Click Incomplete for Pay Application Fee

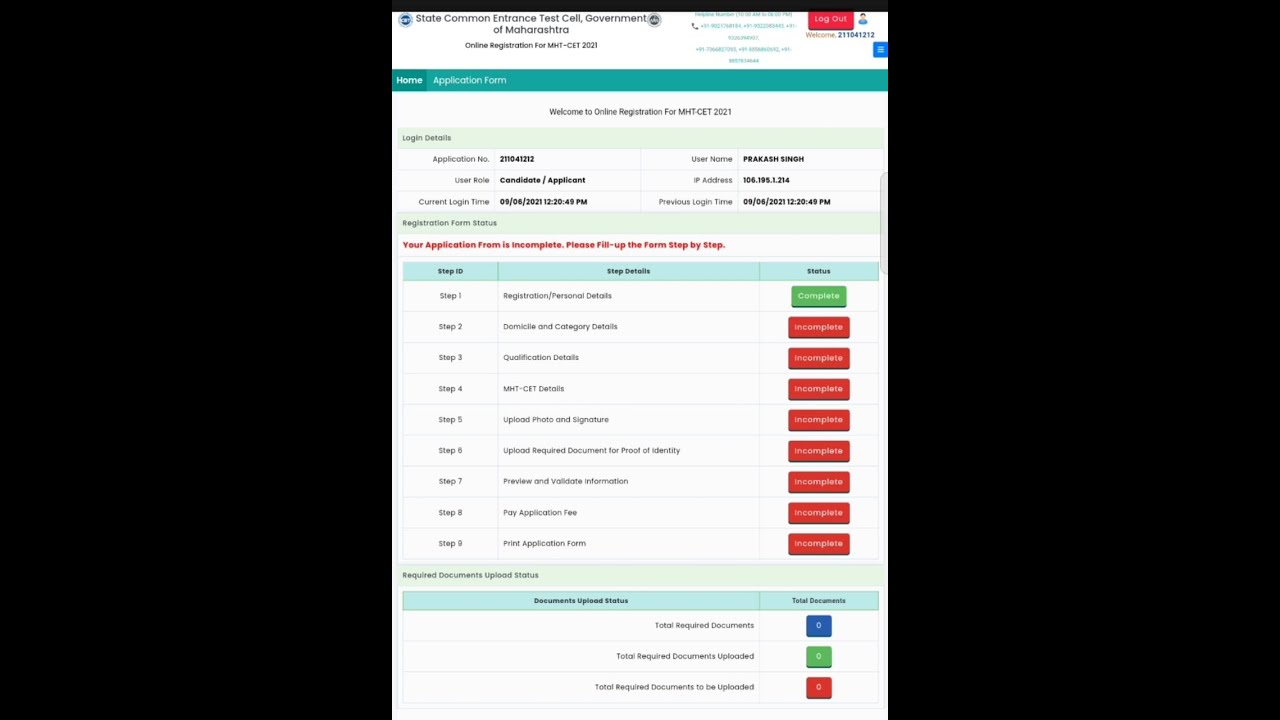coord(819,513)
